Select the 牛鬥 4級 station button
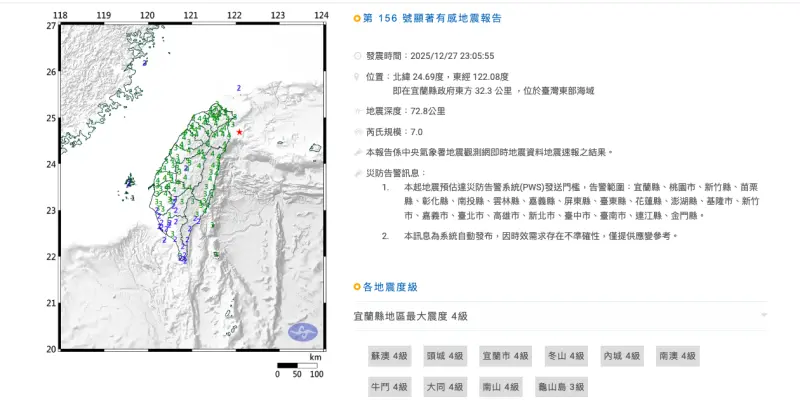The height and width of the screenshot is (411, 800). [x=389, y=386]
